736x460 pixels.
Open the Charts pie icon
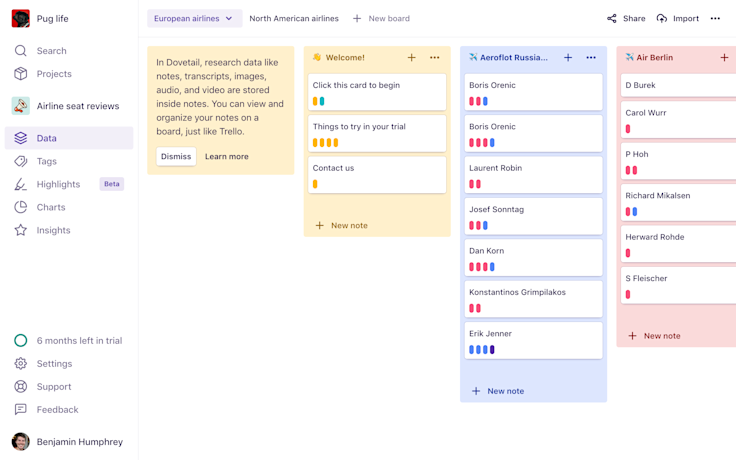click(x=21, y=207)
